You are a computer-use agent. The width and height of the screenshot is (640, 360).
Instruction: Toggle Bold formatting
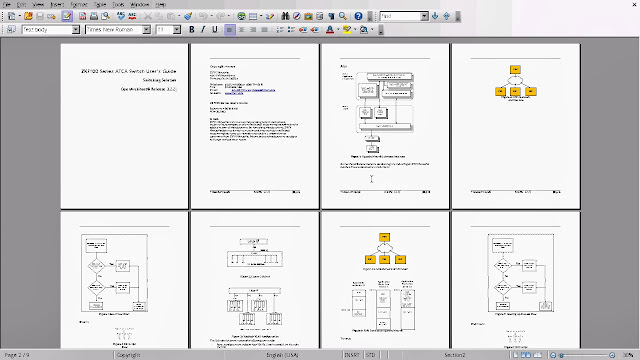pyautogui.click(x=191, y=29)
